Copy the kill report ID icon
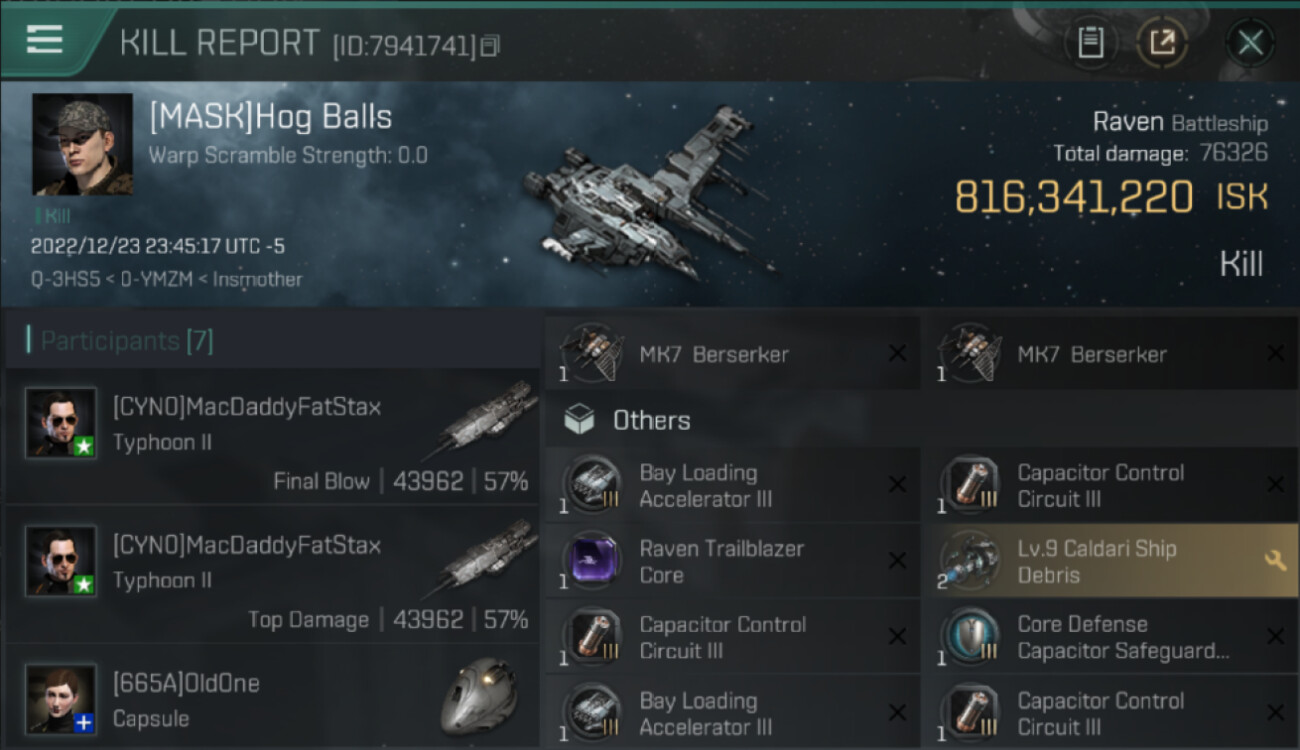This screenshot has height=750, width=1300. point(490,46)
